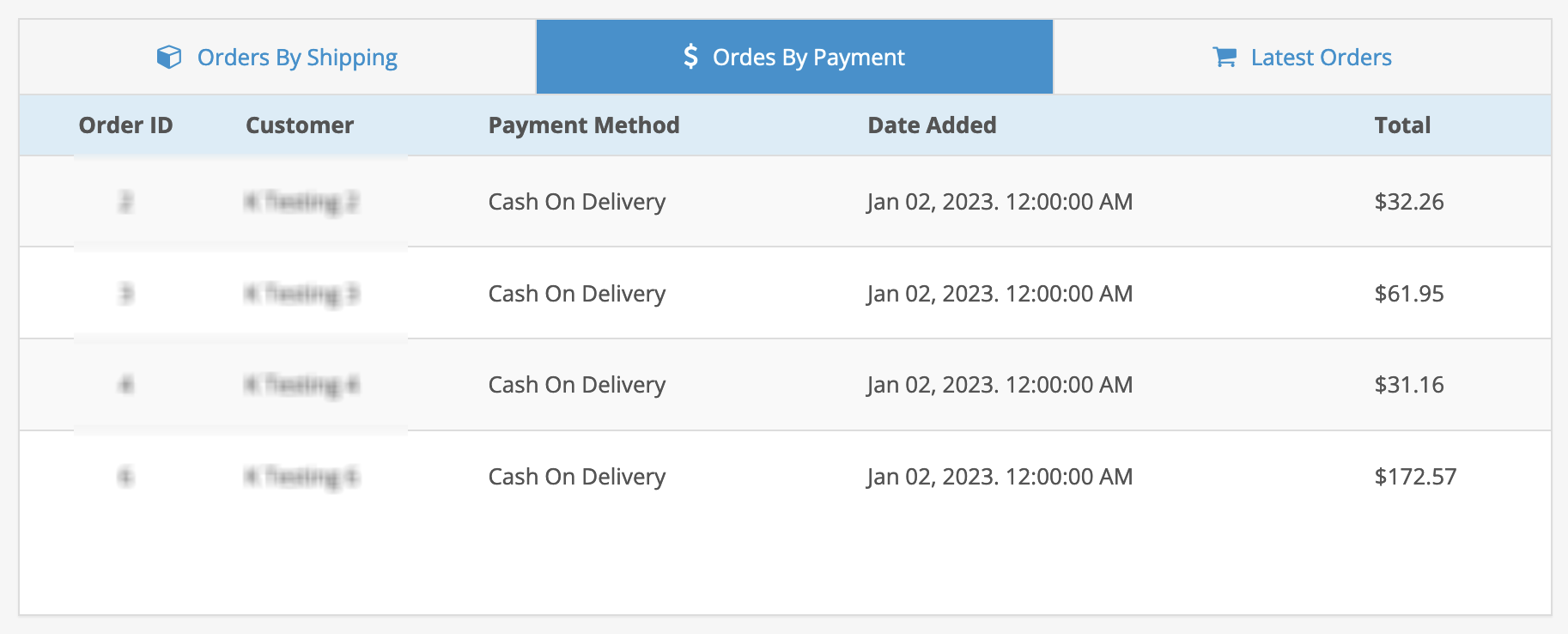Click the blurred Order ID of the first order
The image size is (1568, 634).
[125, 201]
